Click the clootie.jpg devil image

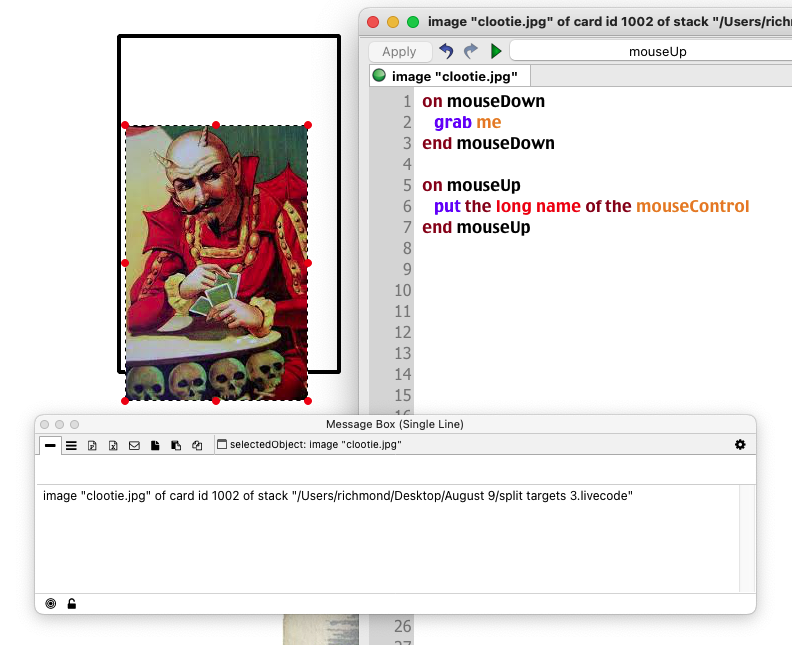tap(216, 262)
